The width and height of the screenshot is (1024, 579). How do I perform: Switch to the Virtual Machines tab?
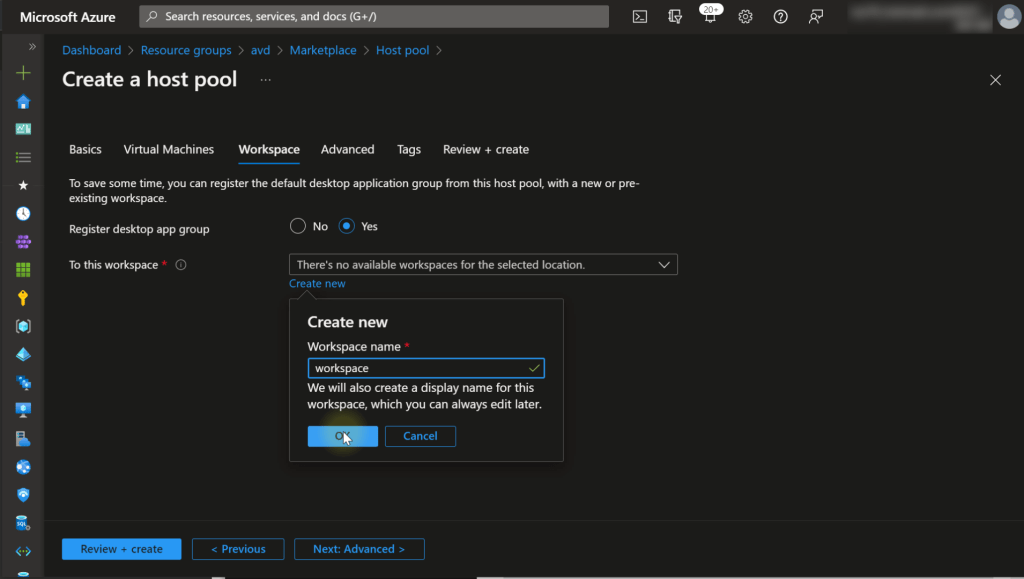(168, 150)
